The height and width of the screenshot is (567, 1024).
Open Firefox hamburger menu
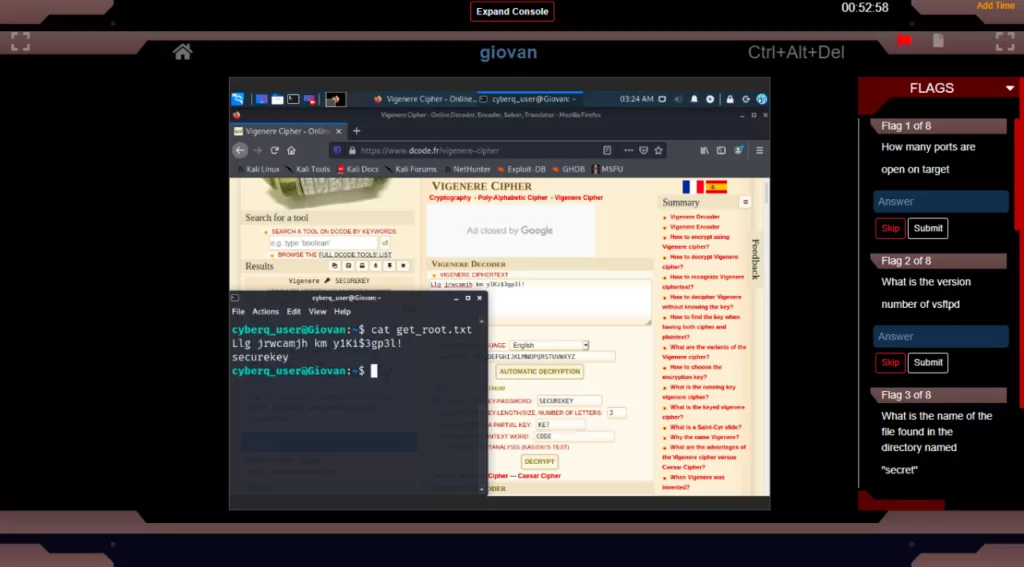coord(760,150)
